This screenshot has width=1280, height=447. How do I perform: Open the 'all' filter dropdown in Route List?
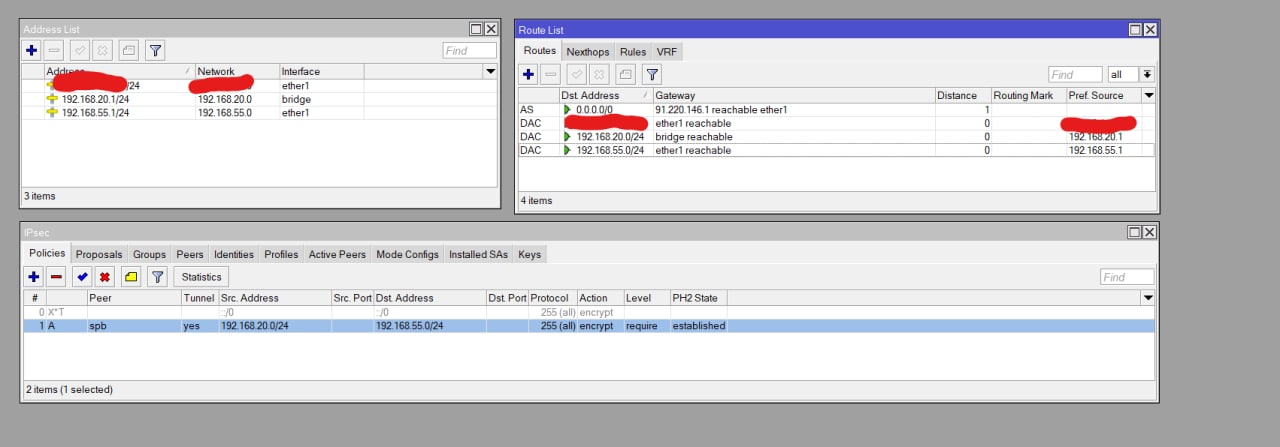(1147, 74)
